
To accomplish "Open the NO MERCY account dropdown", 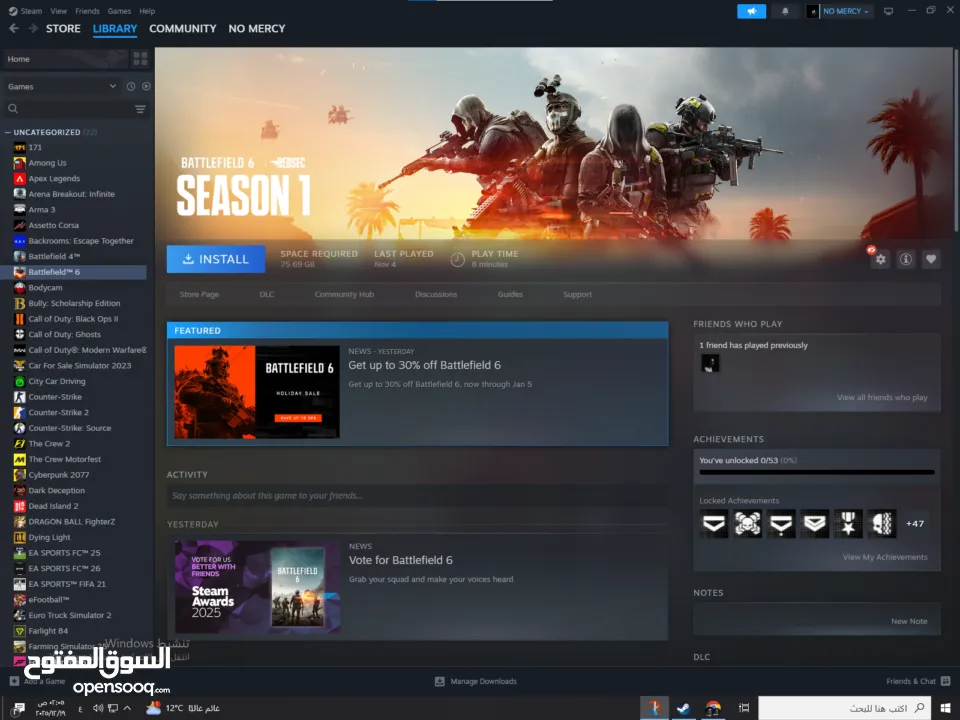I will click(840, 11).
